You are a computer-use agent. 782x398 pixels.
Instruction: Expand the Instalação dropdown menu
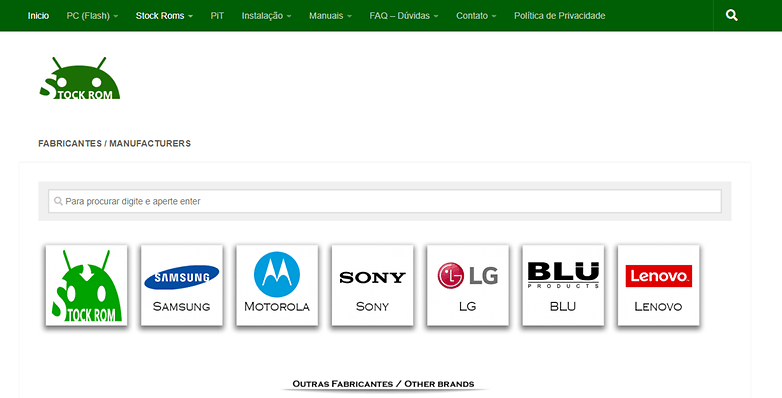coord(266,15)
